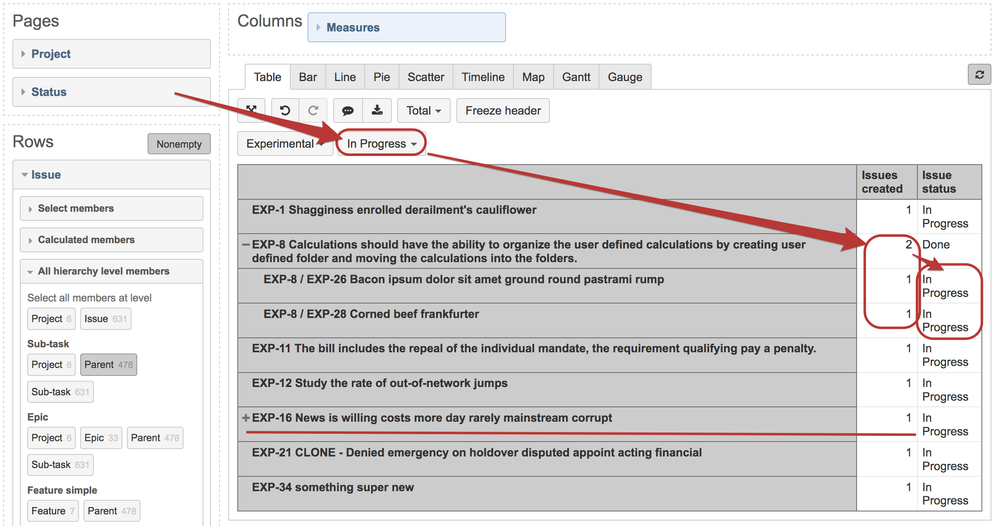Open the Total dropdown

pyautogui.click(x=424, y=110)
